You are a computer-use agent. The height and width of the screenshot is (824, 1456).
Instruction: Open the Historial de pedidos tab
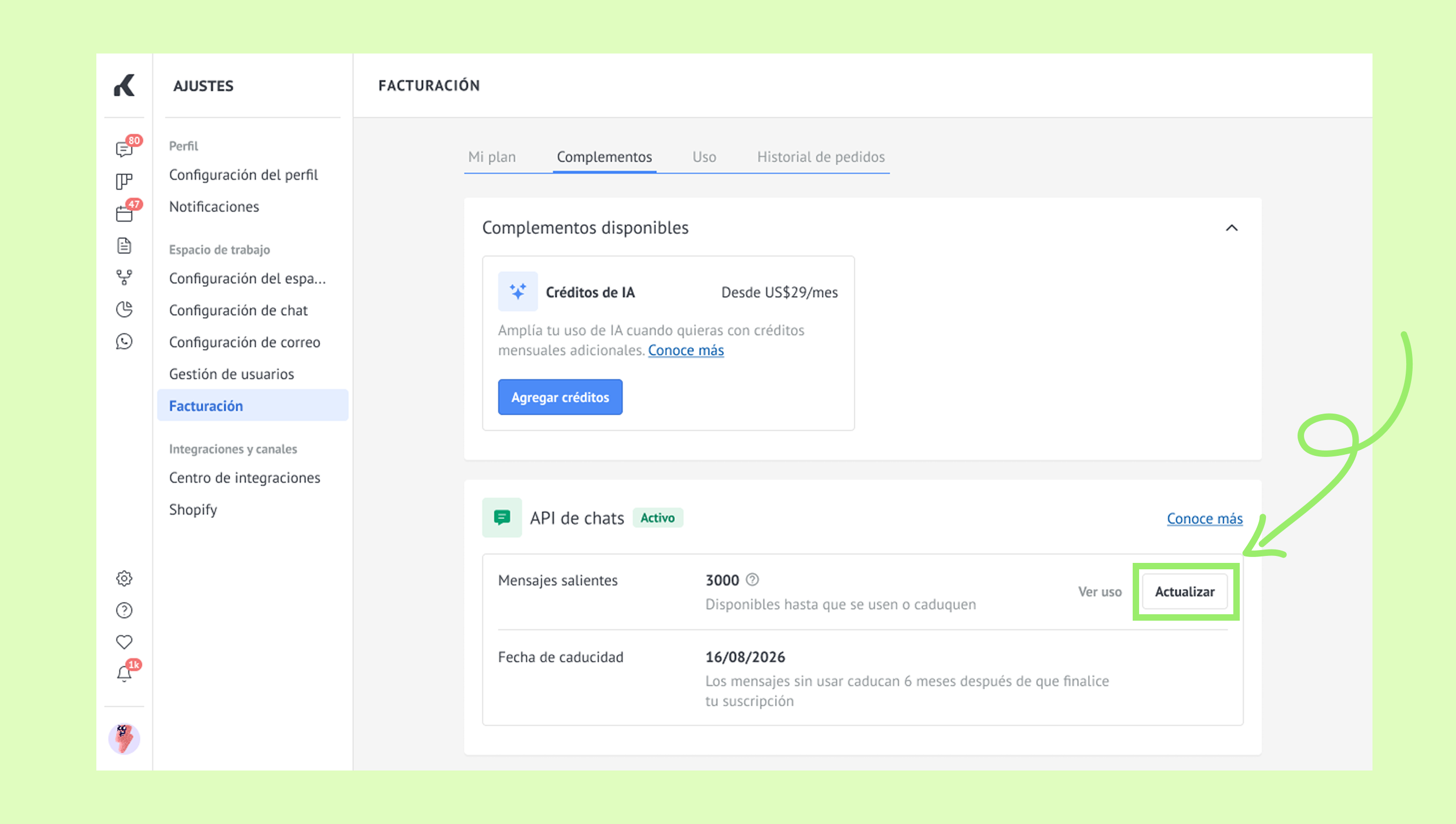821,157
